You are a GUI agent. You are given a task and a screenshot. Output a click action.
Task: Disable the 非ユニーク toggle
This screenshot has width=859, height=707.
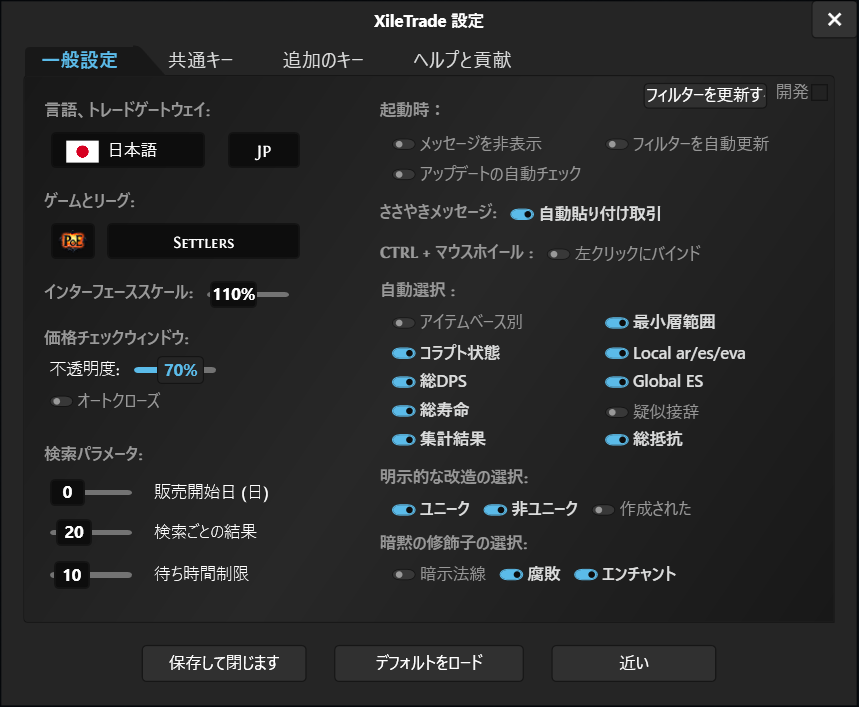click(x=495, y=510)
